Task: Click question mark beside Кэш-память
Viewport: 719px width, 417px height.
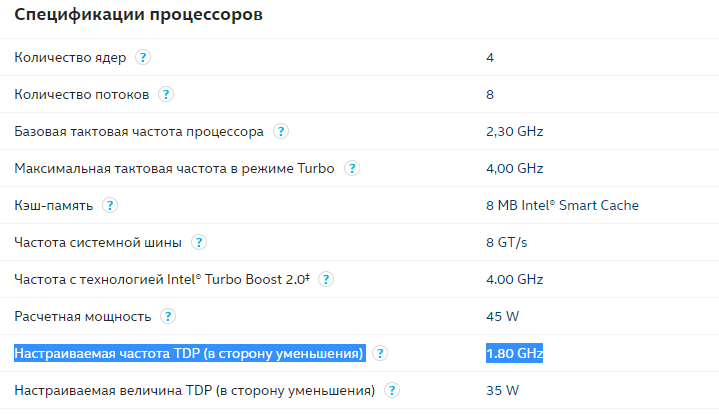Action: coord(110,205)
